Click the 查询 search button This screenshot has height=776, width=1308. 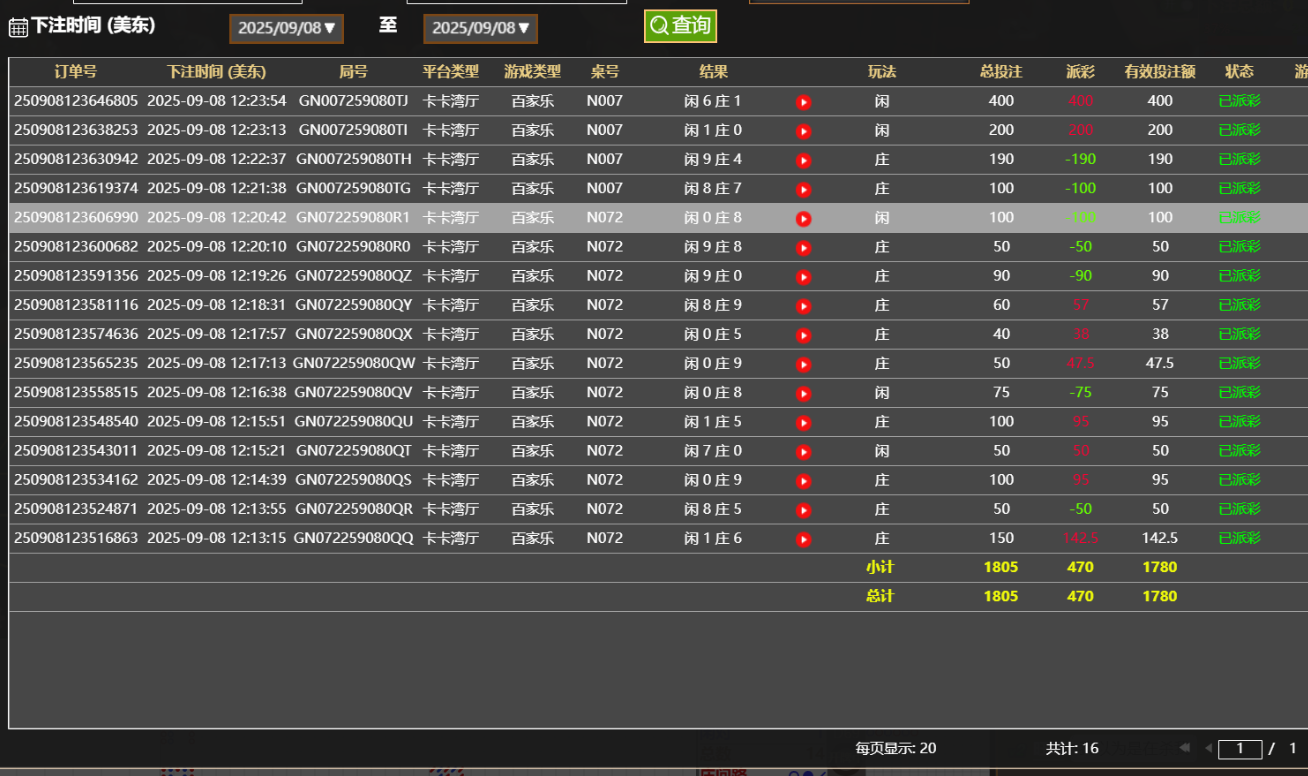(x=680, y=26)
